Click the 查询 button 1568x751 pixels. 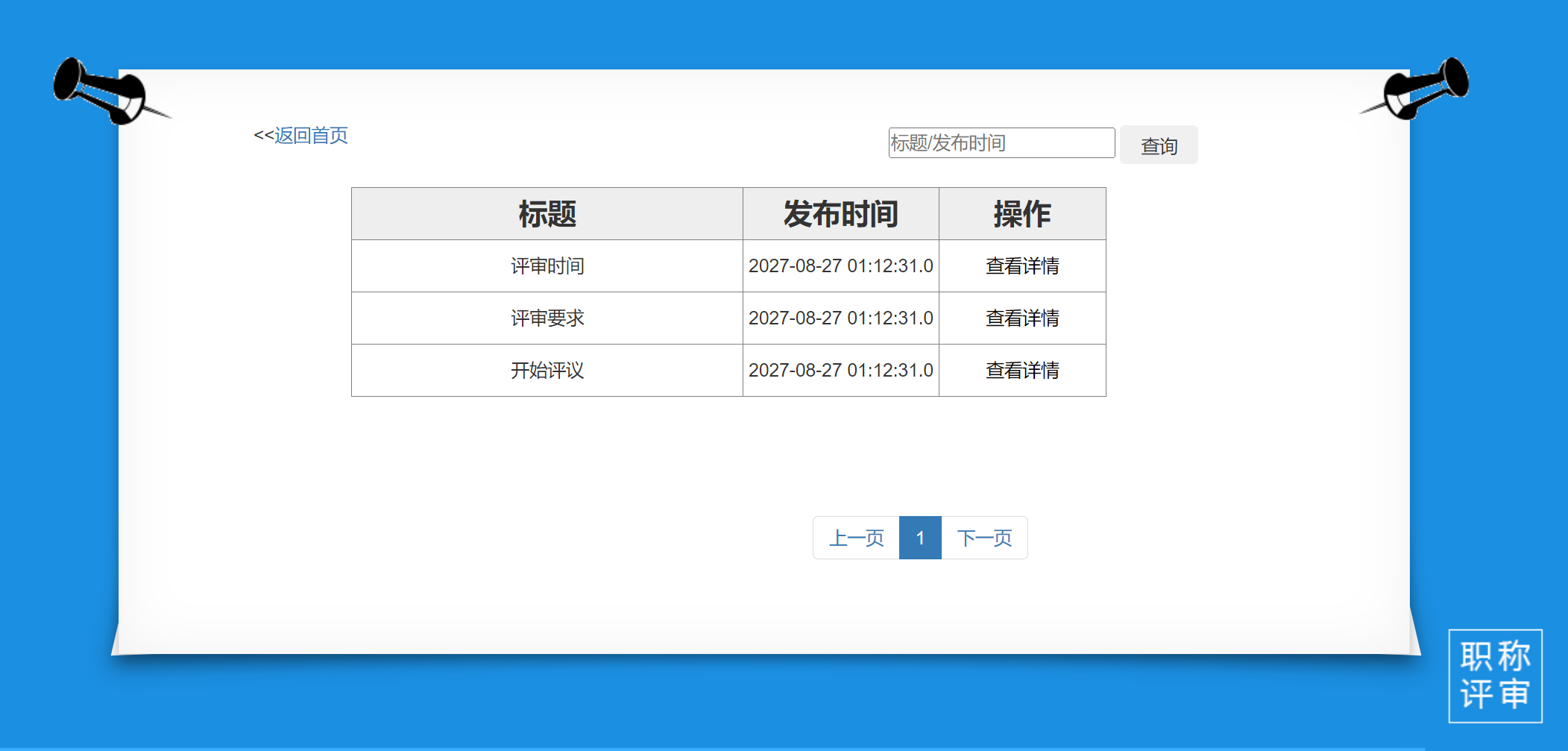coord(1159,145)
